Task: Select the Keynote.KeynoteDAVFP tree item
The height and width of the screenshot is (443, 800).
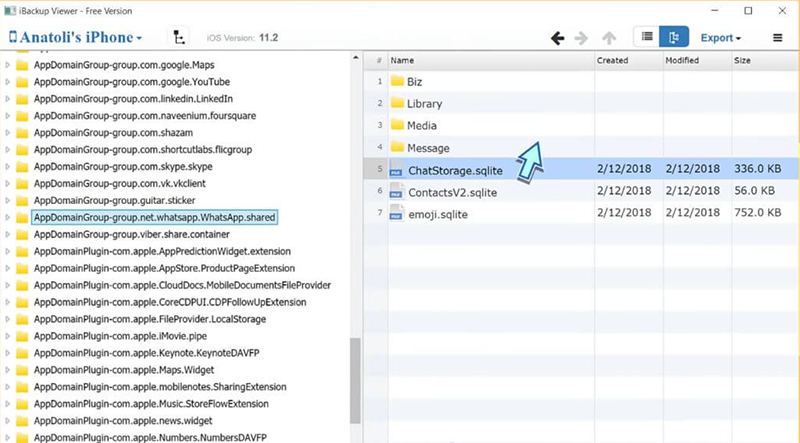Action: tap(146, 353)
